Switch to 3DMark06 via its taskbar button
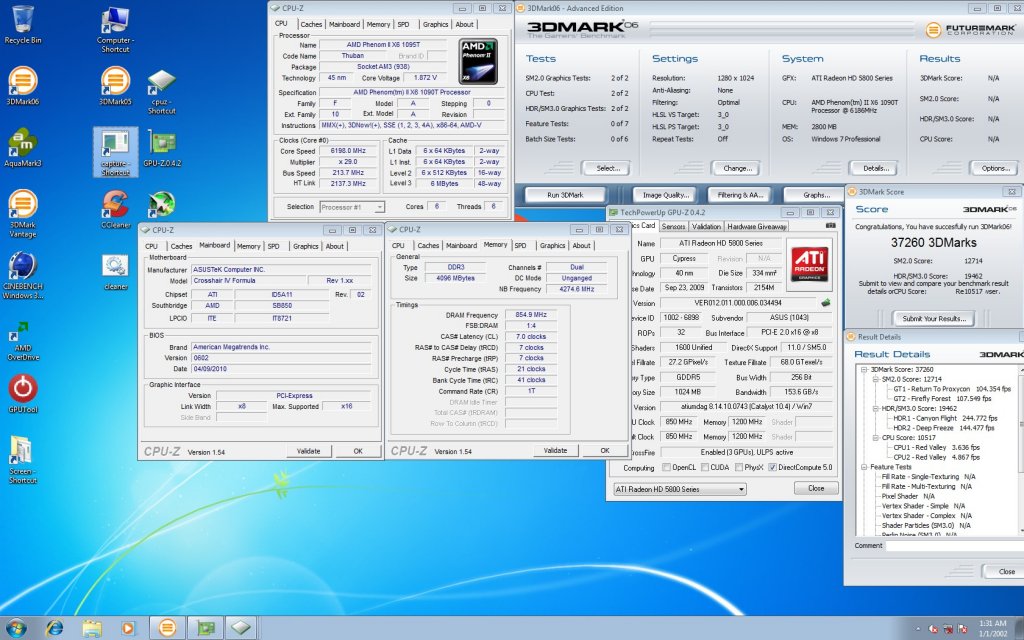Screen dimensions: 1024x640 pos(167,628)
